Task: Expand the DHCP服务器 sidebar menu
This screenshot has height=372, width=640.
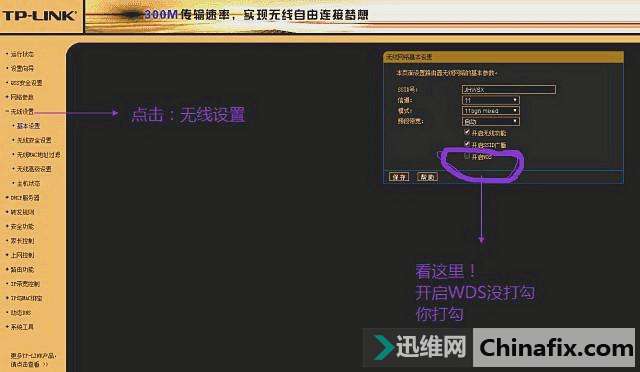Action: point(24,198)
